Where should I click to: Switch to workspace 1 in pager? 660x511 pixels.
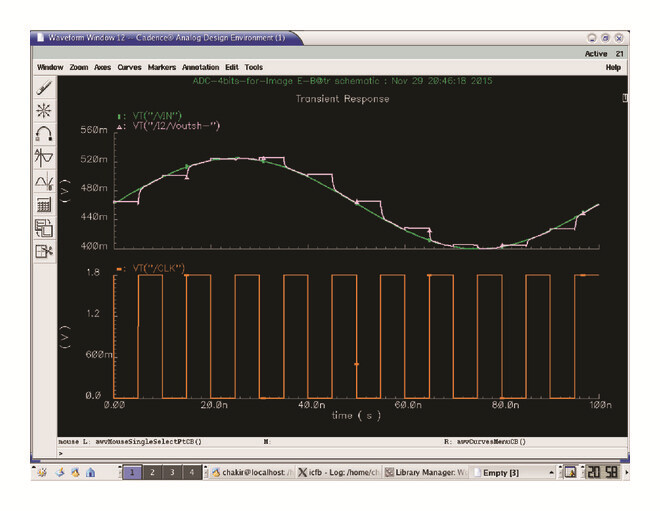pos(132,472)
